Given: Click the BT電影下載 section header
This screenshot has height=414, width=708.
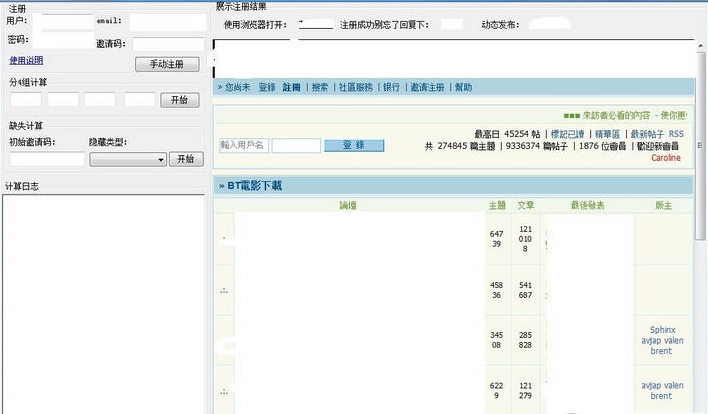Looking at the screenshot, I should coord(254,185).
